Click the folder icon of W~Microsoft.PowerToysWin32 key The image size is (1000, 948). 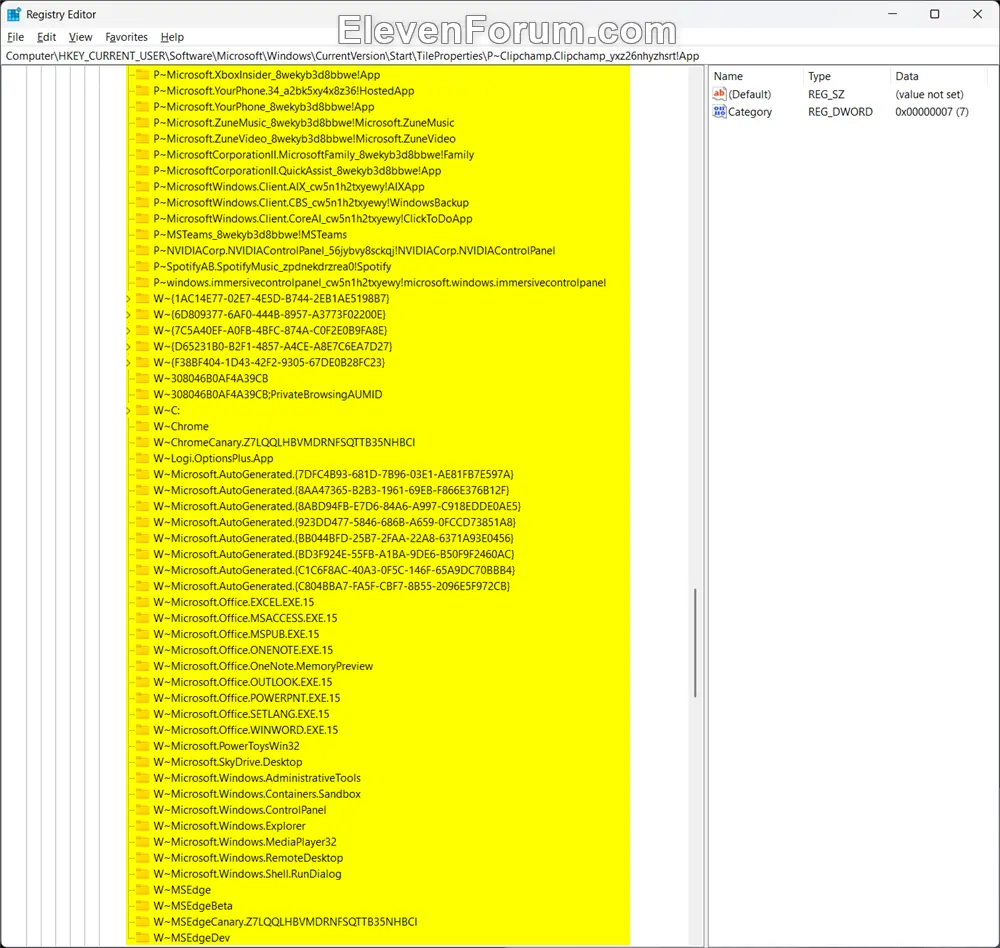coord(142,746)
